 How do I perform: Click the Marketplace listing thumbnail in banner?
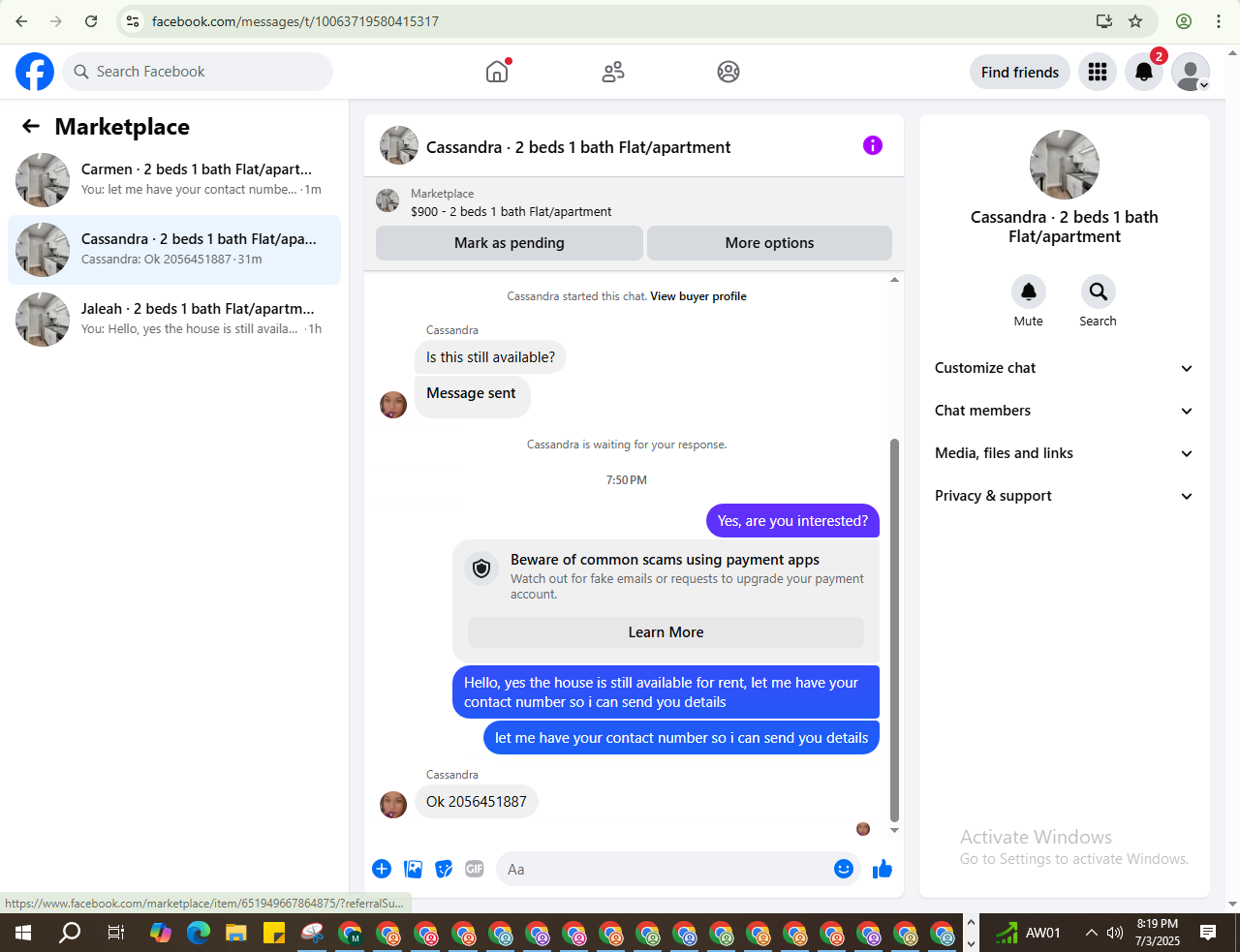(x=387, y=200)
